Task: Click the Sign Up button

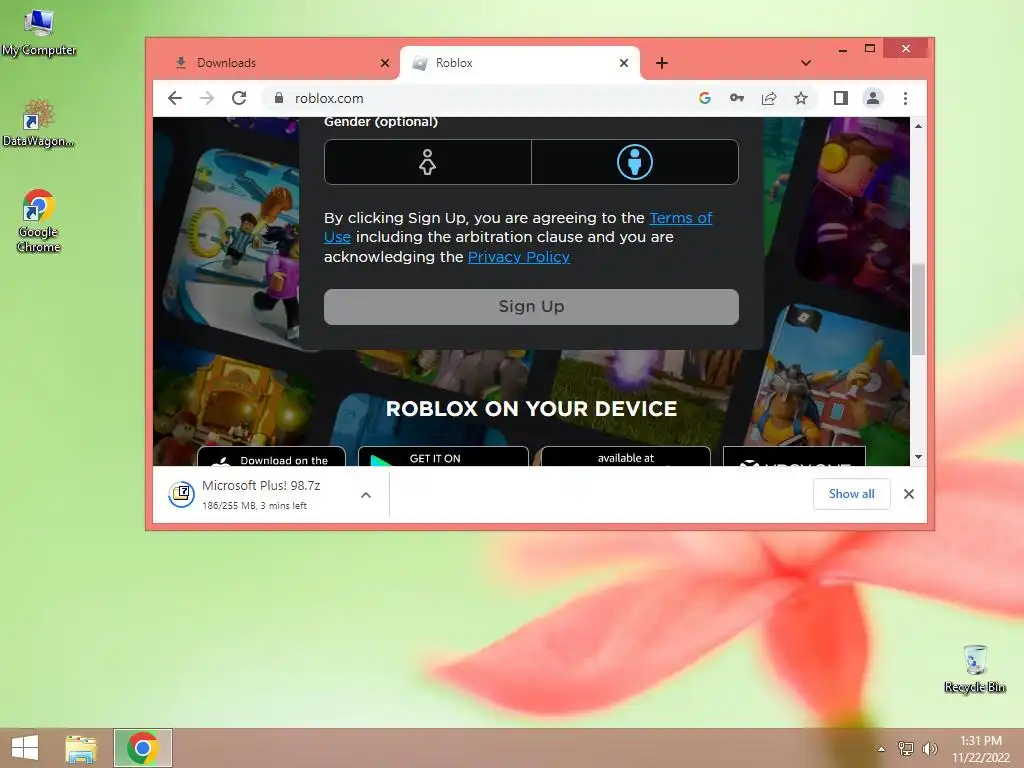Action: pos(531,306)
